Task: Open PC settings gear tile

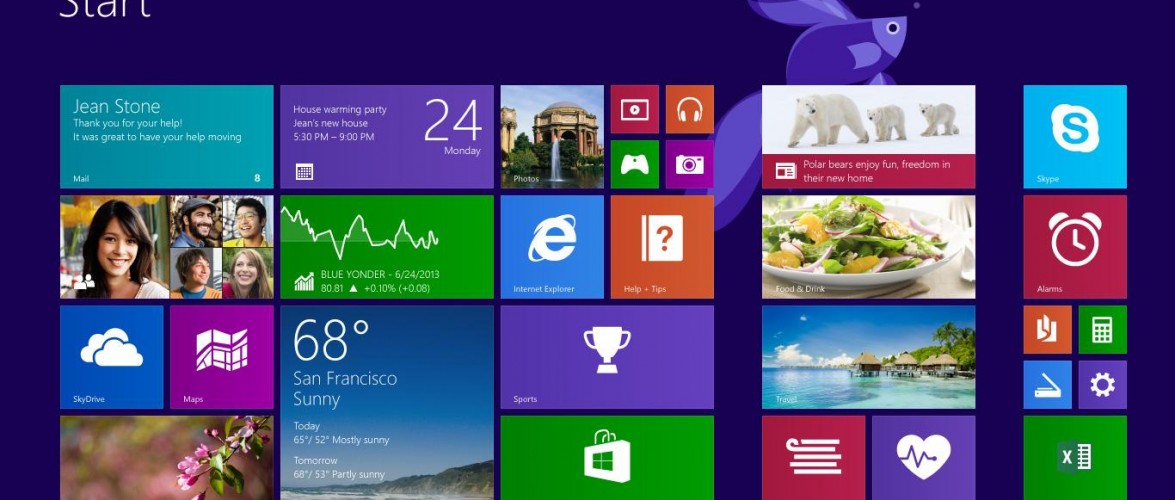Action: click(1102, 385)
